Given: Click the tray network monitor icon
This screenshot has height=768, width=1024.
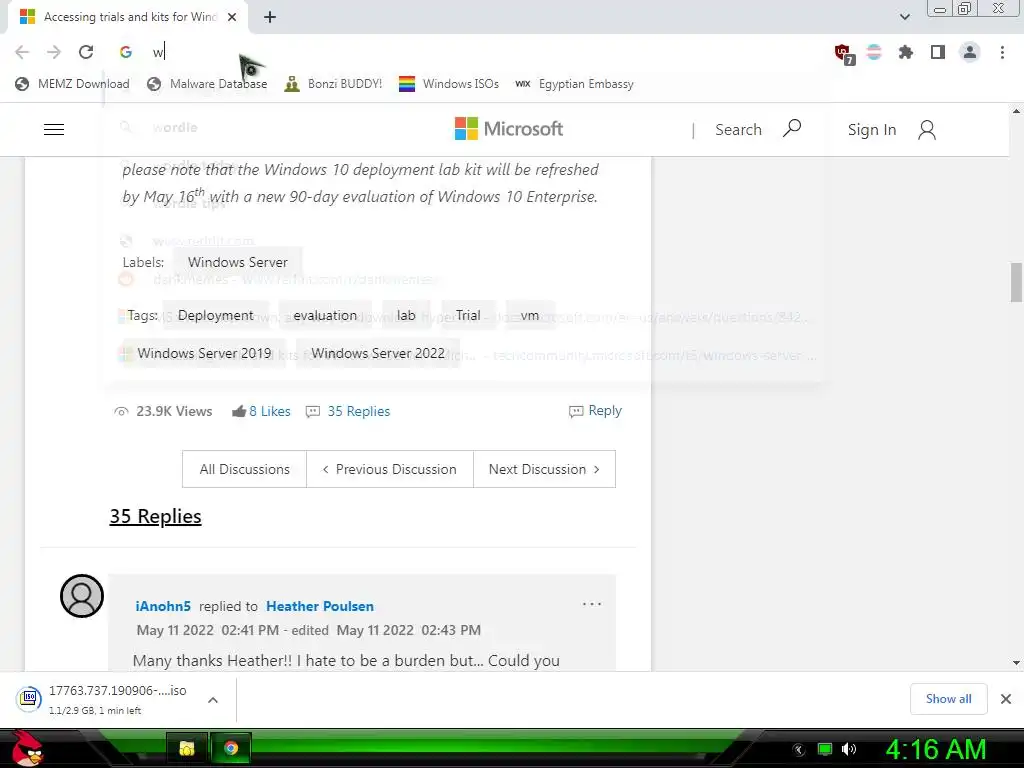Looking at the screenshot, I should pos(825,749).
